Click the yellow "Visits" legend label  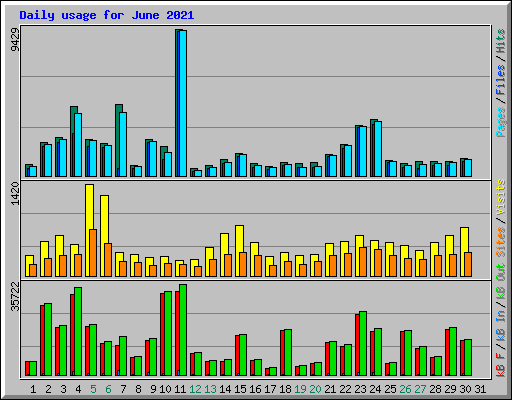coord(501,197)
